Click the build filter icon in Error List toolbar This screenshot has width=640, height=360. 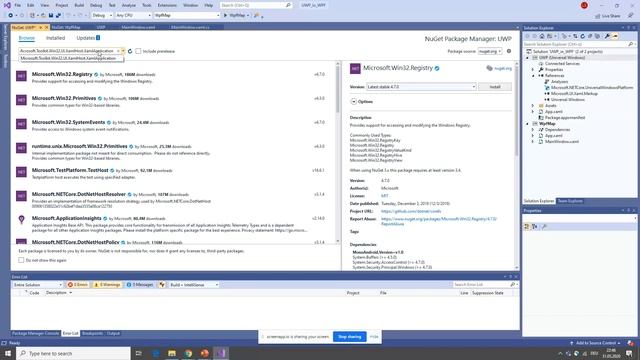pos(162,284)
